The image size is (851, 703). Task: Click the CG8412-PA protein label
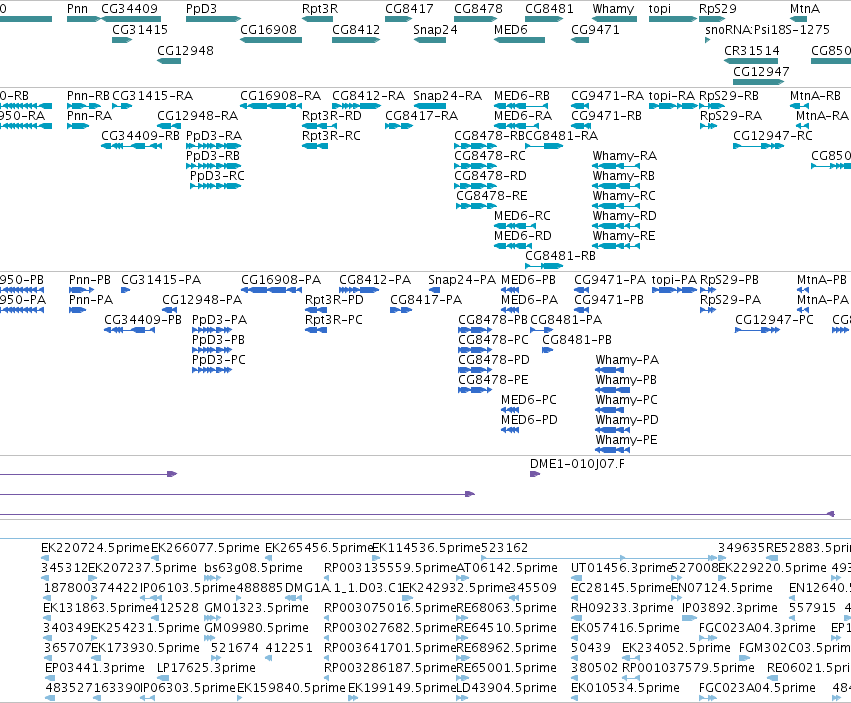[x=375, y=280]
